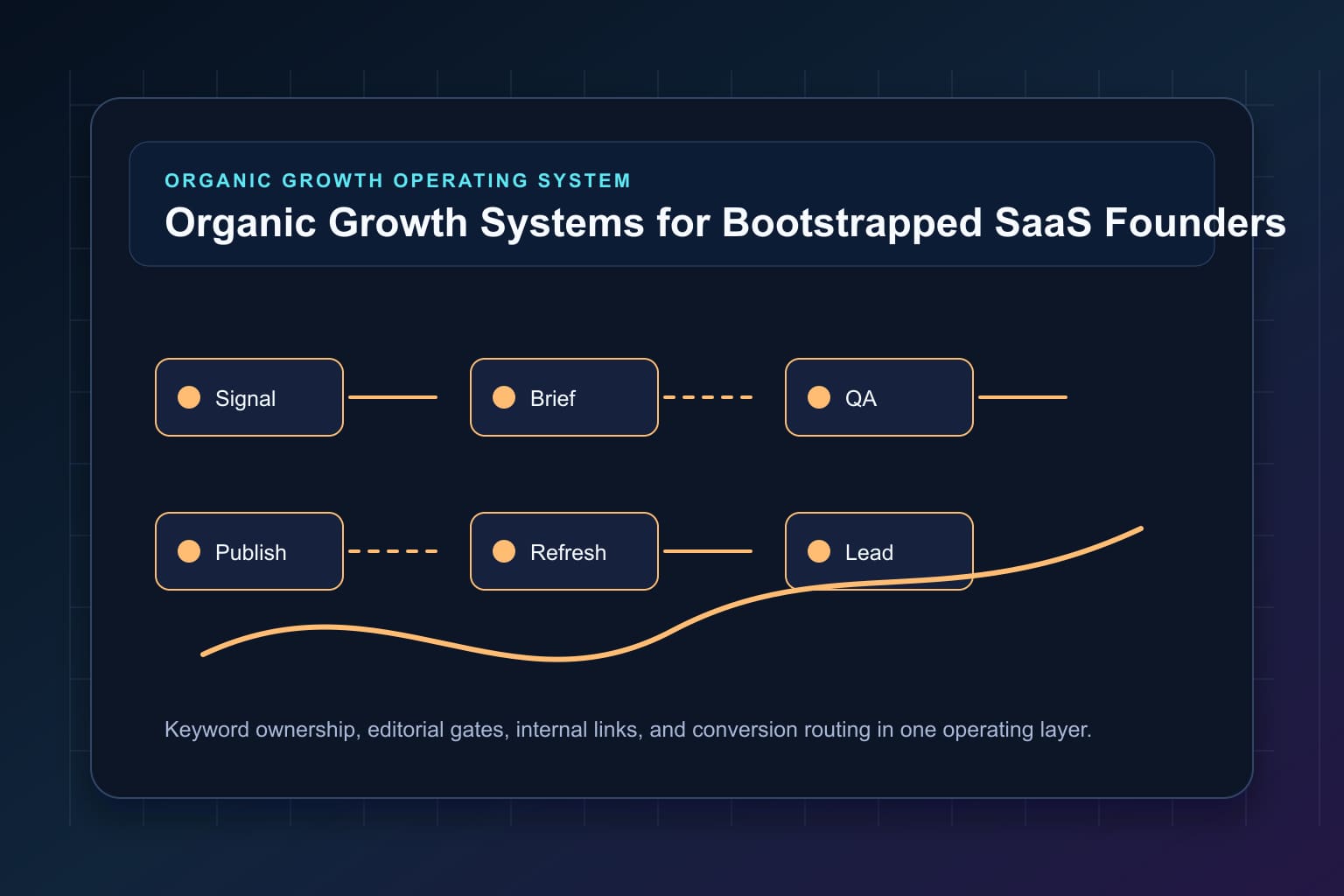
Task: Click the orange dot beside Refresh
Action: pyautogui.click(x=504, y=551)
